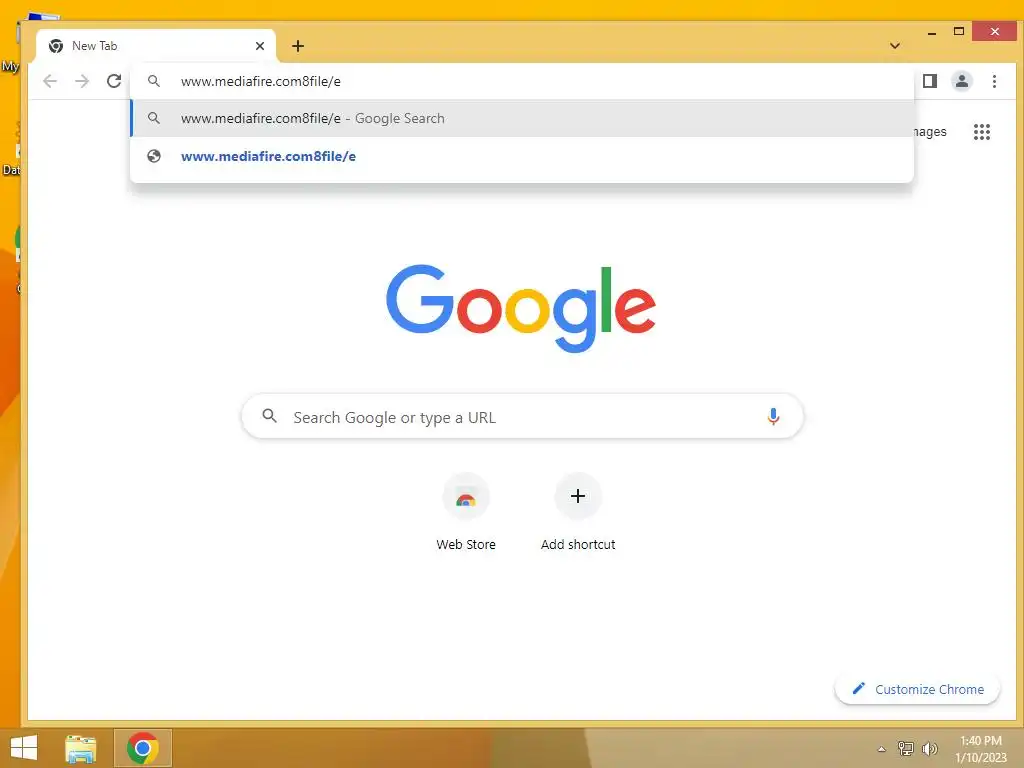
Task: Close the New Tab tab
Action: click(x=260, y=46)
